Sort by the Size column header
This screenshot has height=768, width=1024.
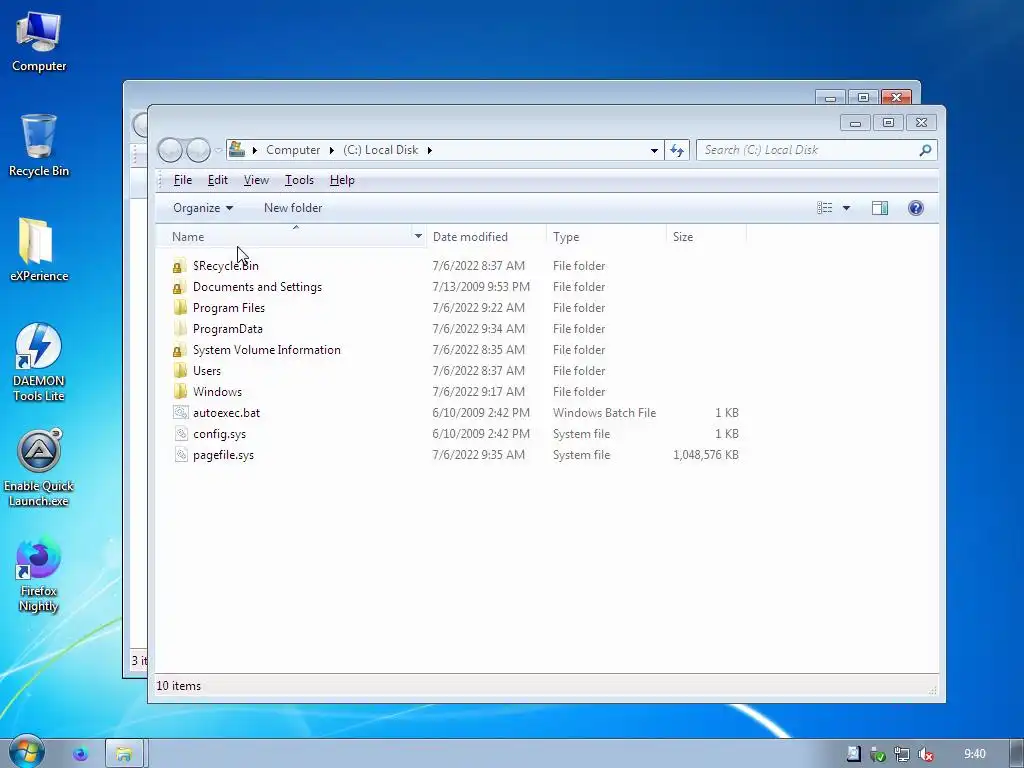(706, 236)
